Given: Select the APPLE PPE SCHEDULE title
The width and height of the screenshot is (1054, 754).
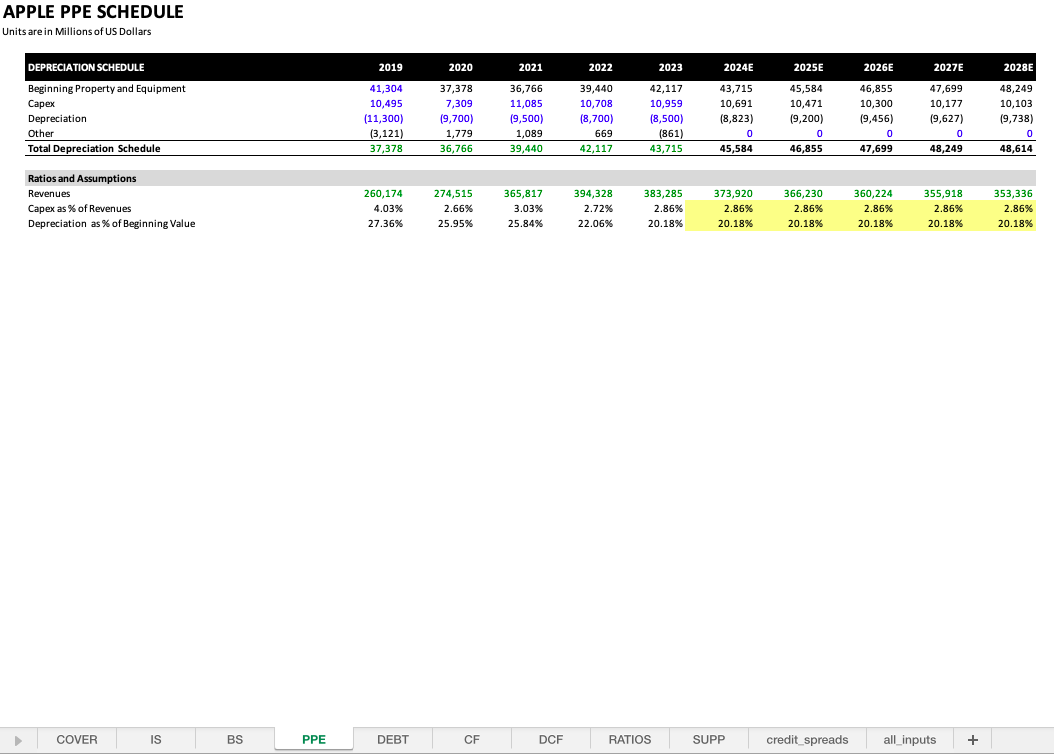Looking at the screenshot, I should click(x=93, y=12).
